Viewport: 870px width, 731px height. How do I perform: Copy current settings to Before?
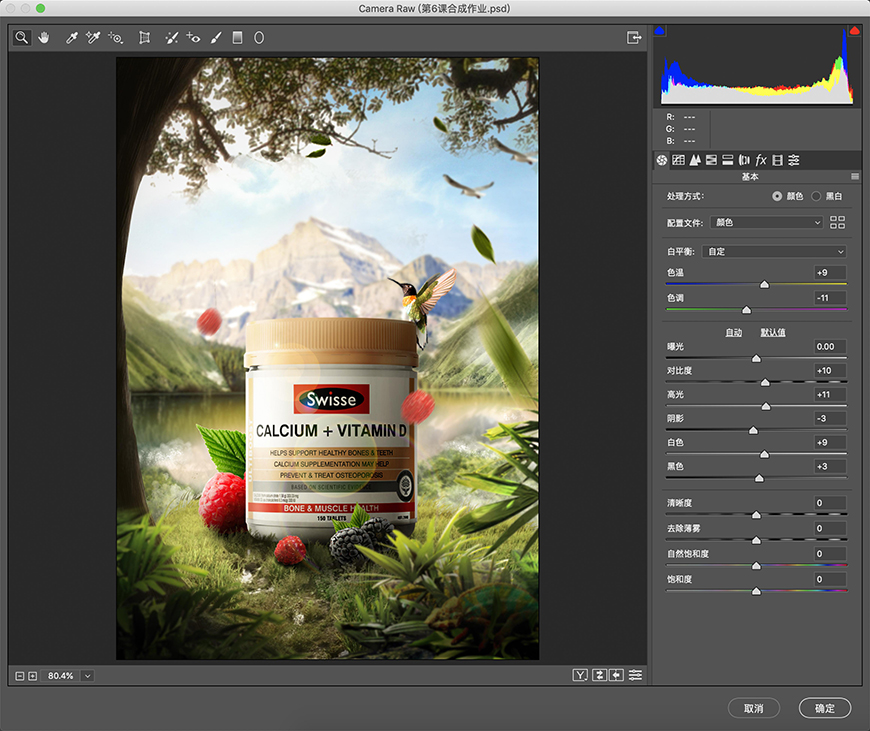pyautogui.click(x=616, y=675)
